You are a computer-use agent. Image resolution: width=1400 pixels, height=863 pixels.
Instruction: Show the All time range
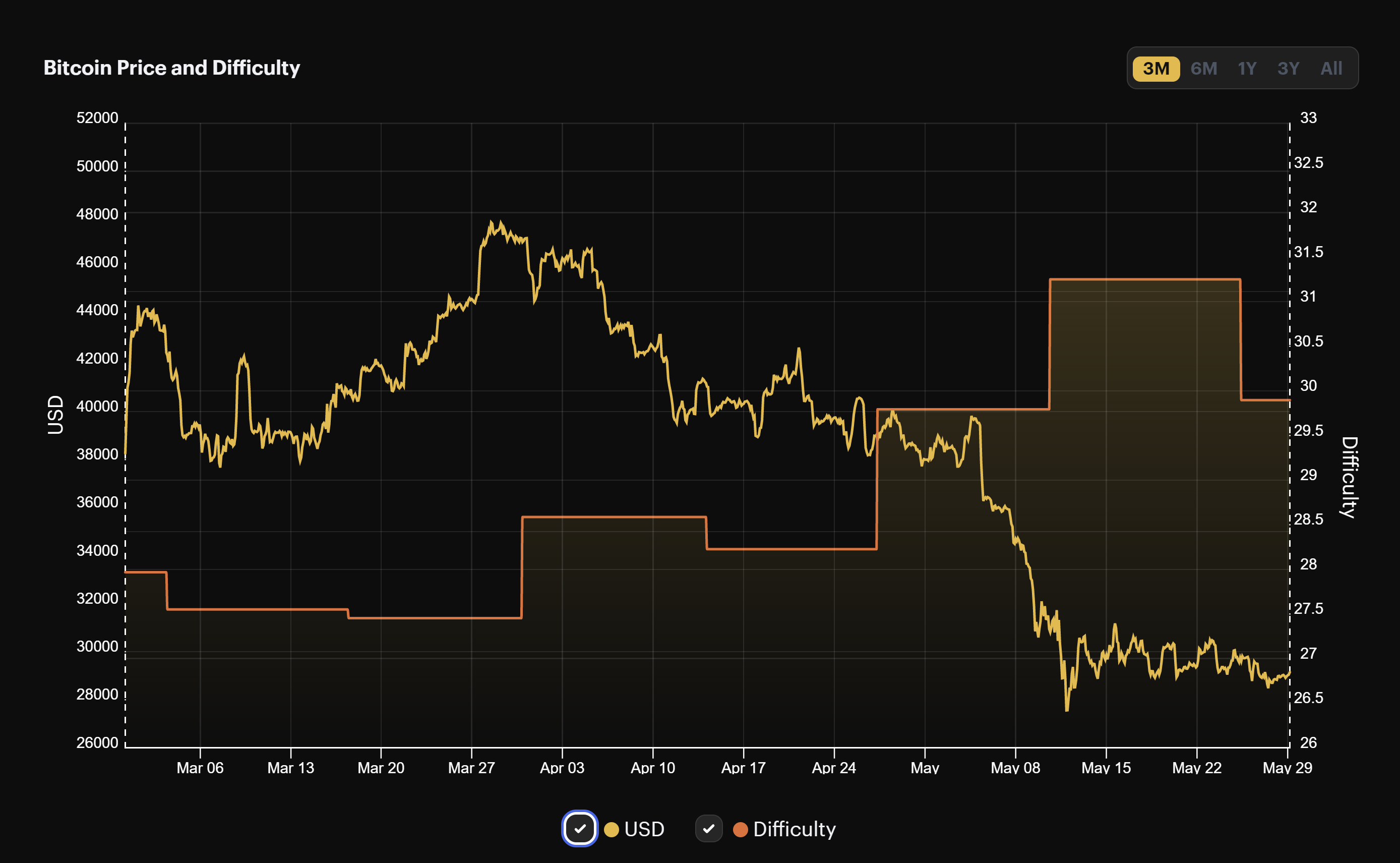1331,69
